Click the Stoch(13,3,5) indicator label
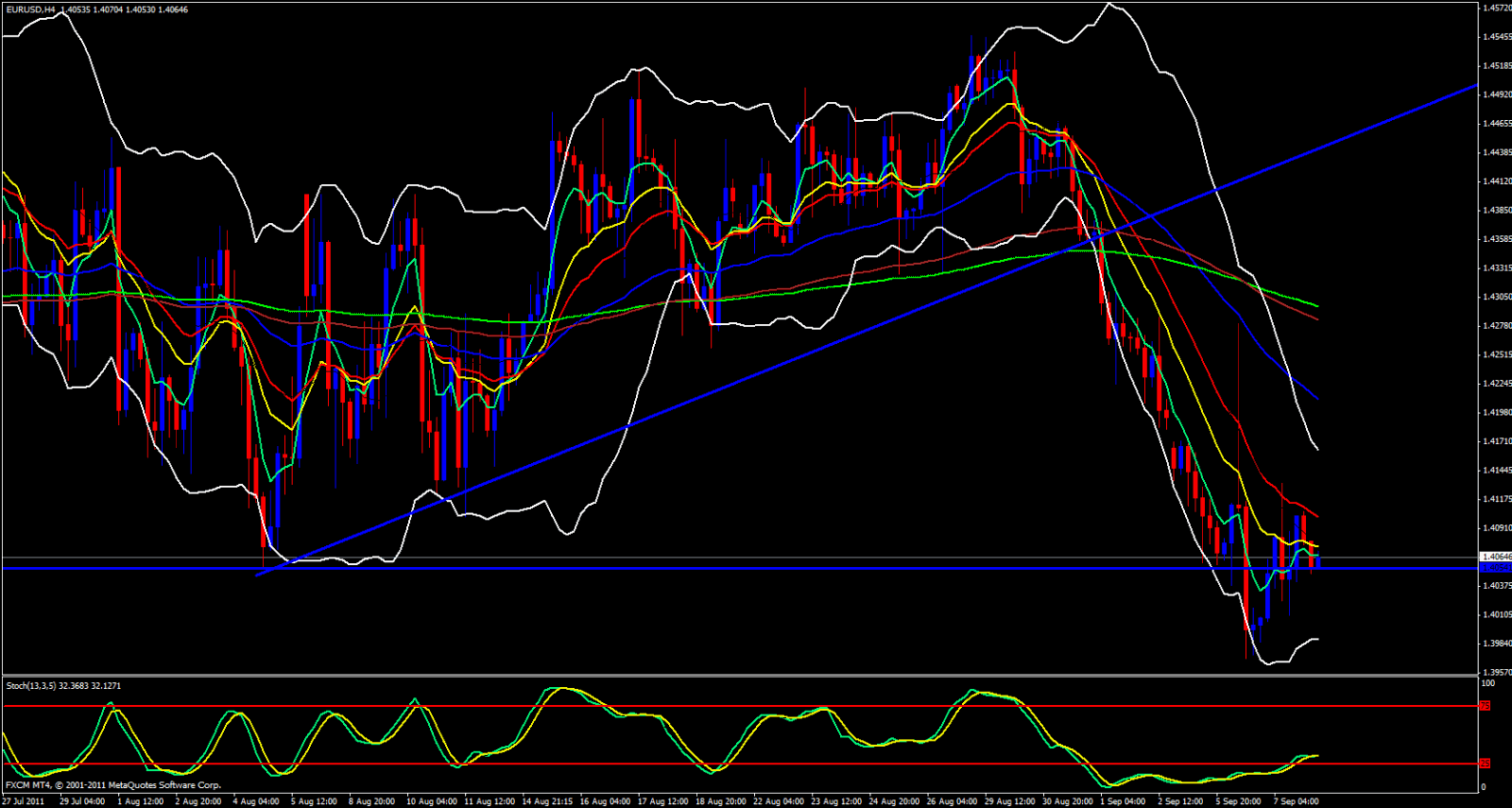Image resolution: width=1512 pixels, height=808 pixels. tap(31, 685)
